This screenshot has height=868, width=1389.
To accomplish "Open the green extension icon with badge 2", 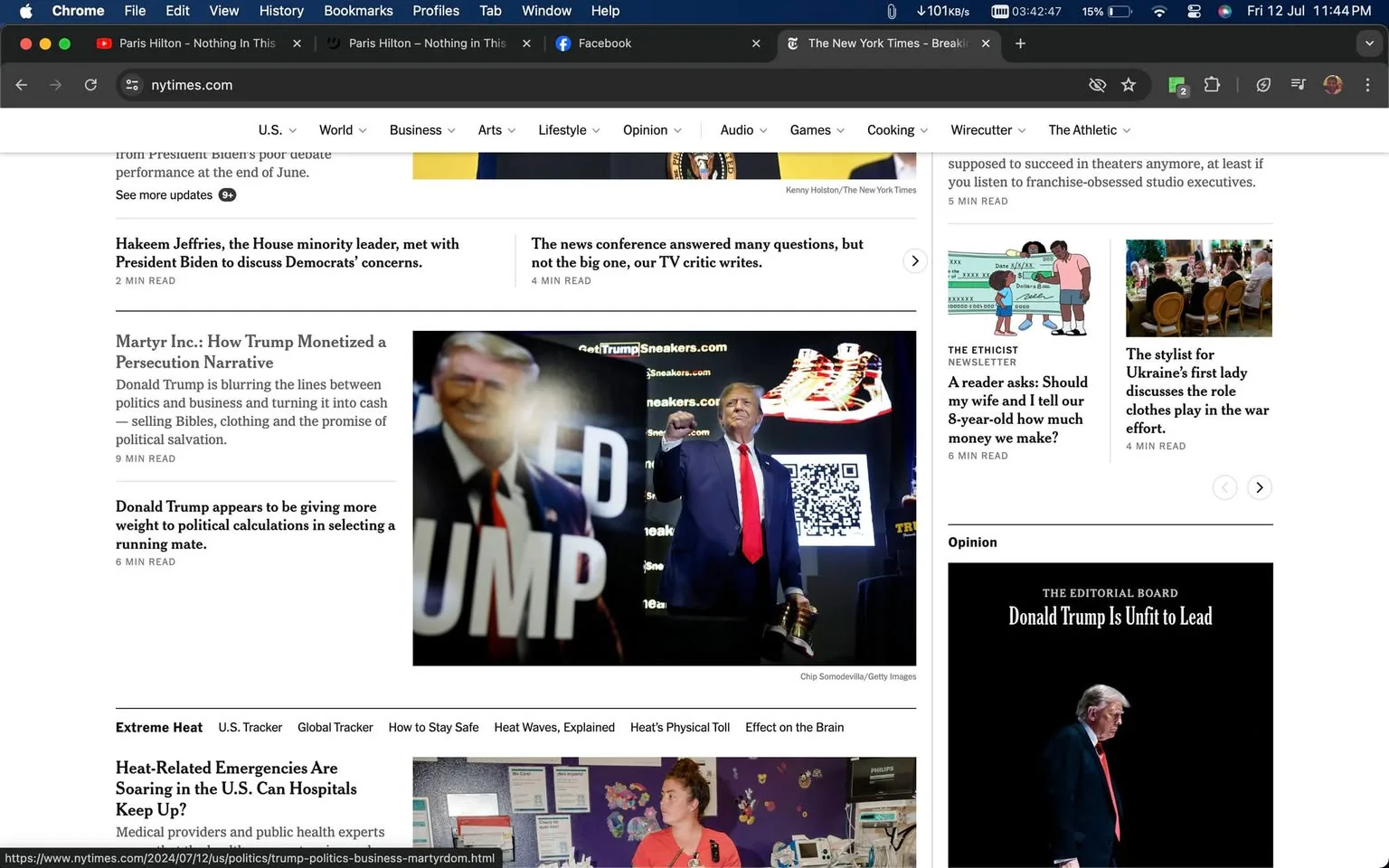I will tap(1176, 86).
